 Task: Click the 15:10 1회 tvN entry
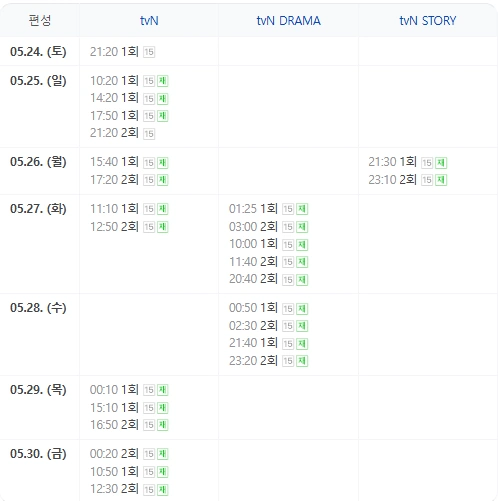tap(114, 408)
